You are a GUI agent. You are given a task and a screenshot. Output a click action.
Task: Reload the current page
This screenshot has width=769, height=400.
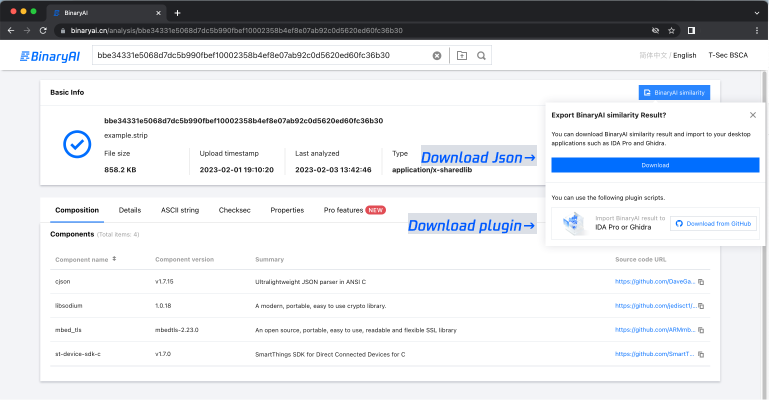[x=43, y=30]
